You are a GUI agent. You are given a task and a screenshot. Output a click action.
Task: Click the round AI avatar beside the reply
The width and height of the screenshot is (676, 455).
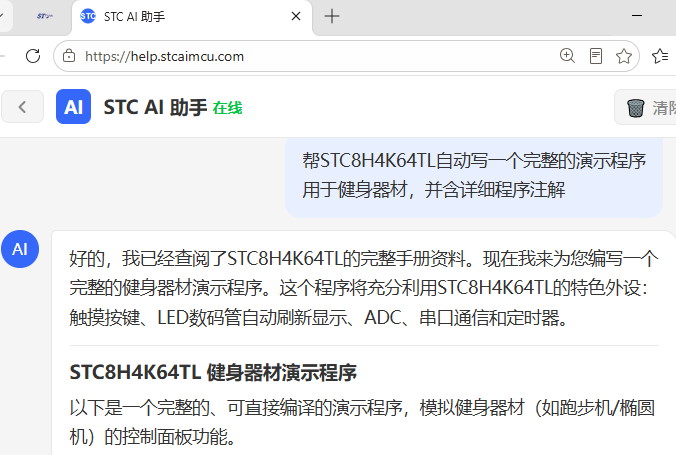[x=20, y=249]
